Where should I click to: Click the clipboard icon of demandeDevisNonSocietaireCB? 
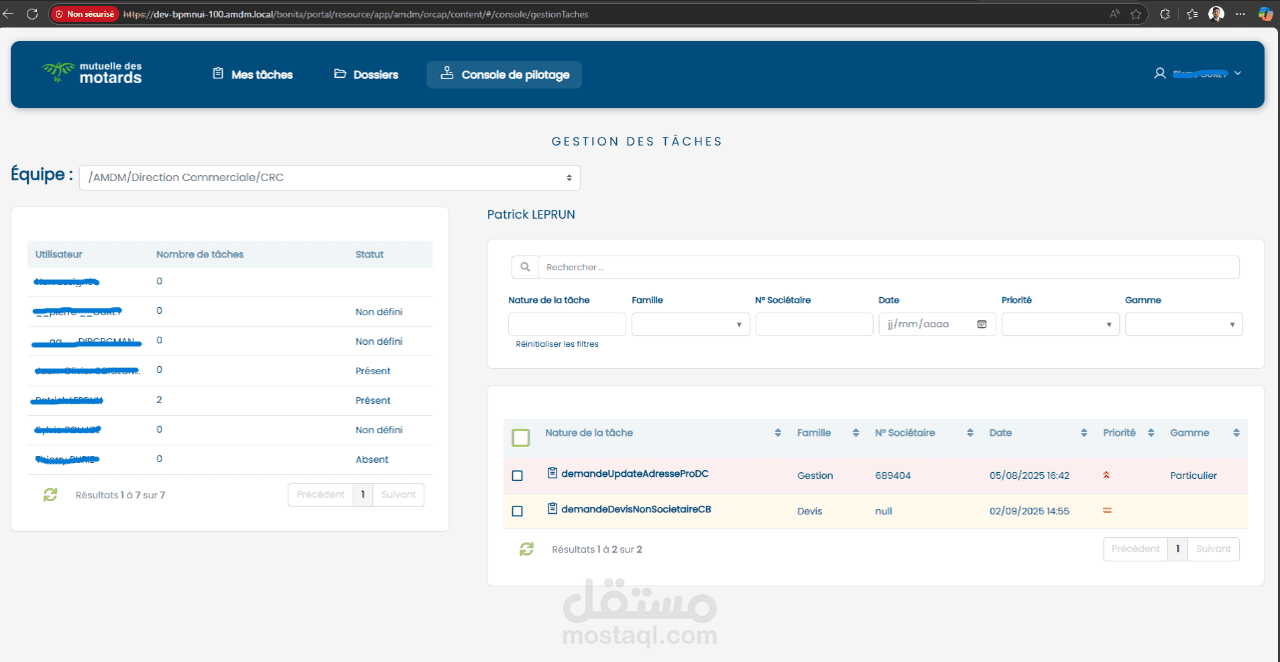[552, 509]
